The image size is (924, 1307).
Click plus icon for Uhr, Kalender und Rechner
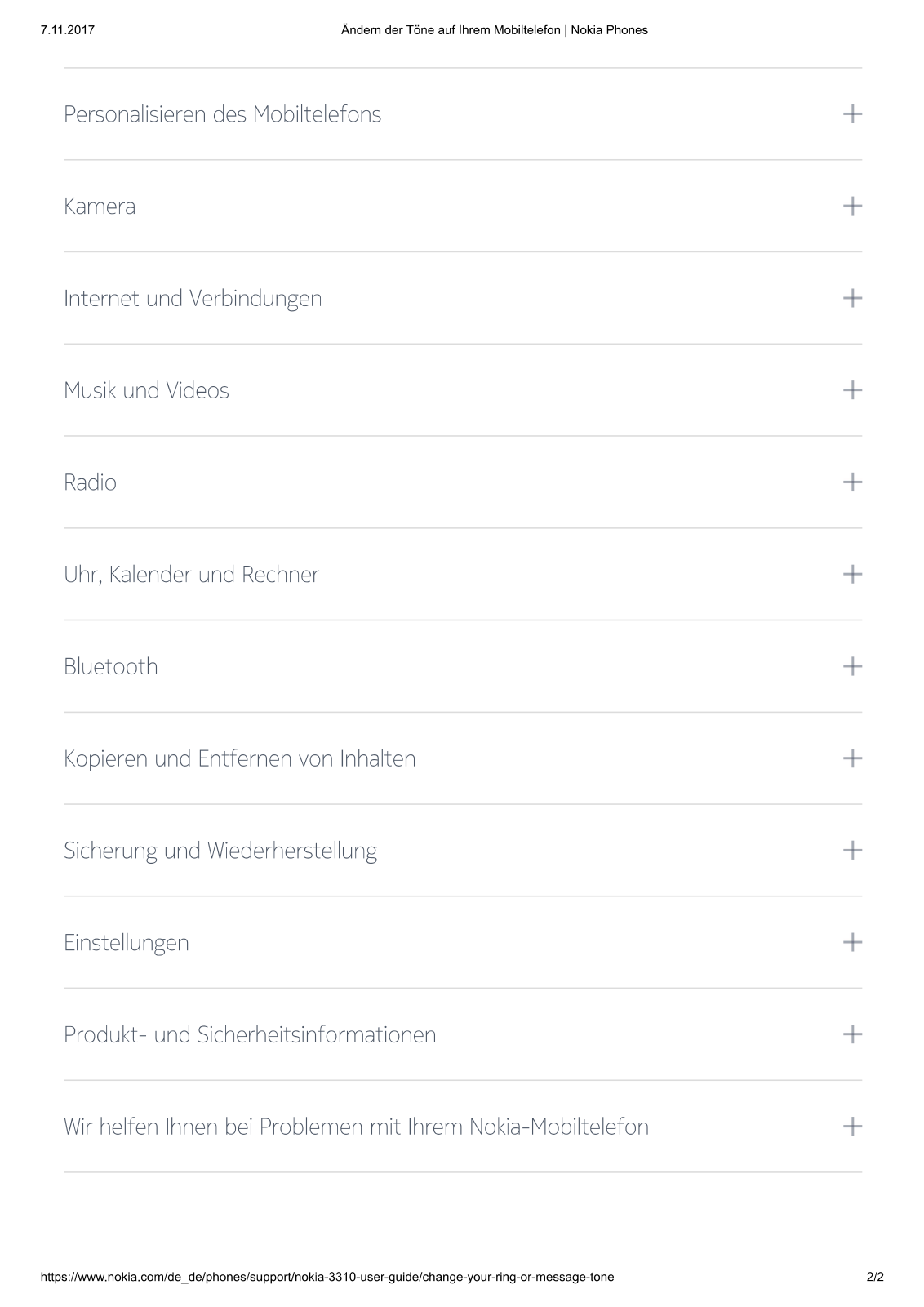pyautogui.click(x=852, y=574)
